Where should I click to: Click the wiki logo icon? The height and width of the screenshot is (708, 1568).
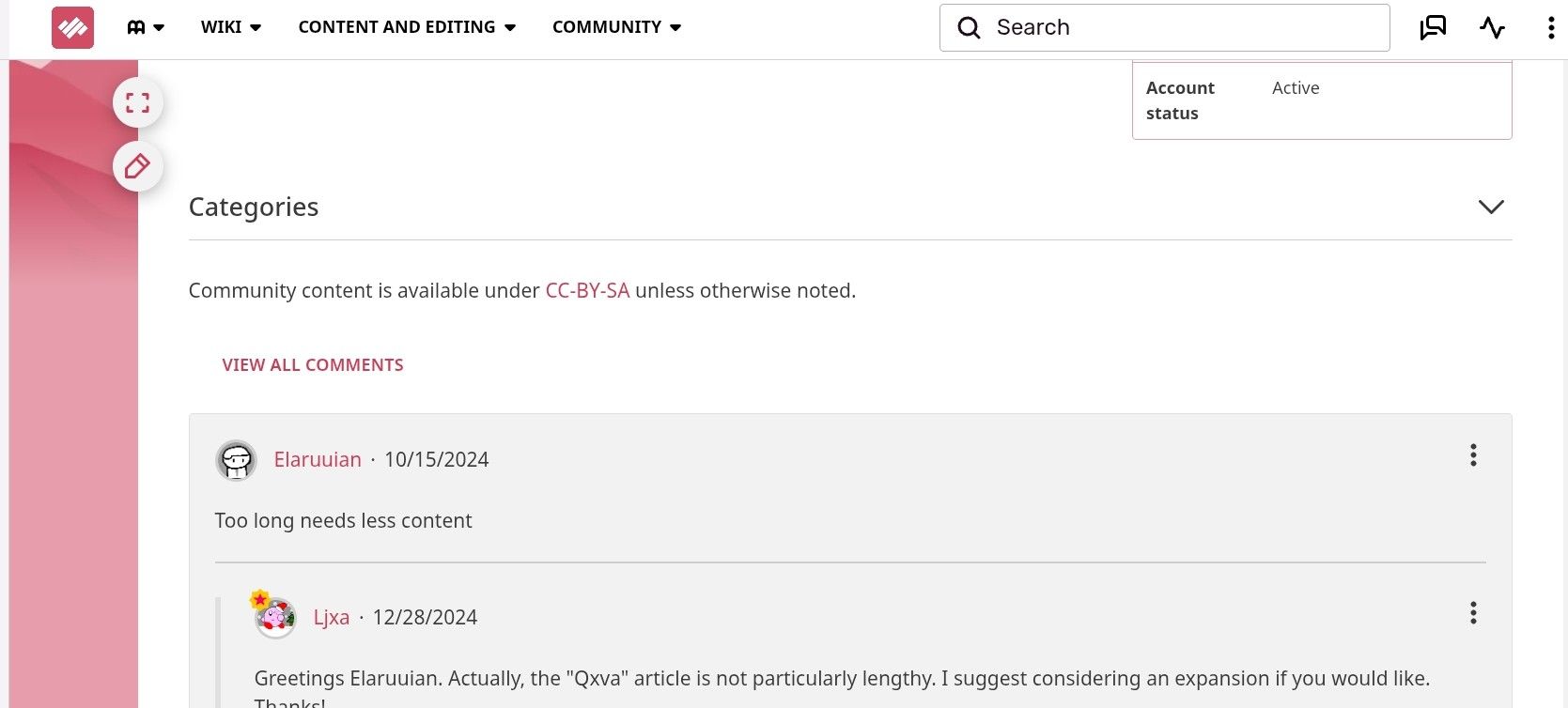click(x=72, y=27)
